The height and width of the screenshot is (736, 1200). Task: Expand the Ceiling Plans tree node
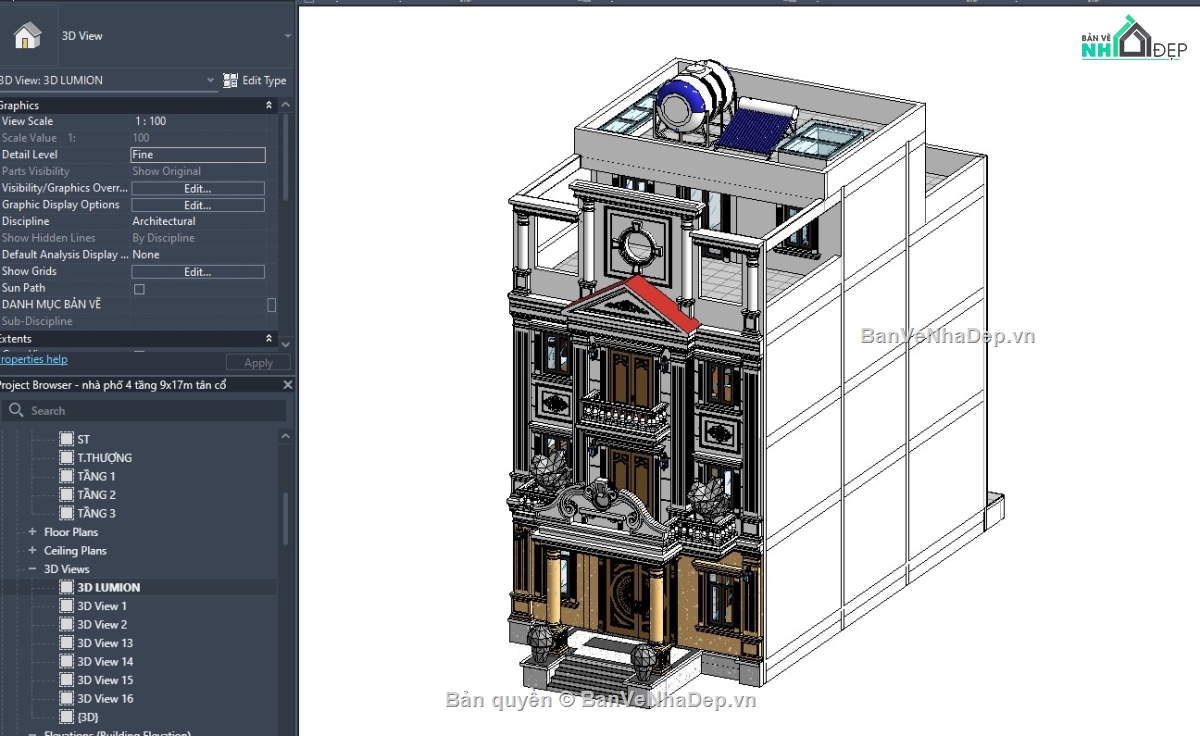pyautogui.click(x=33, y=551)
